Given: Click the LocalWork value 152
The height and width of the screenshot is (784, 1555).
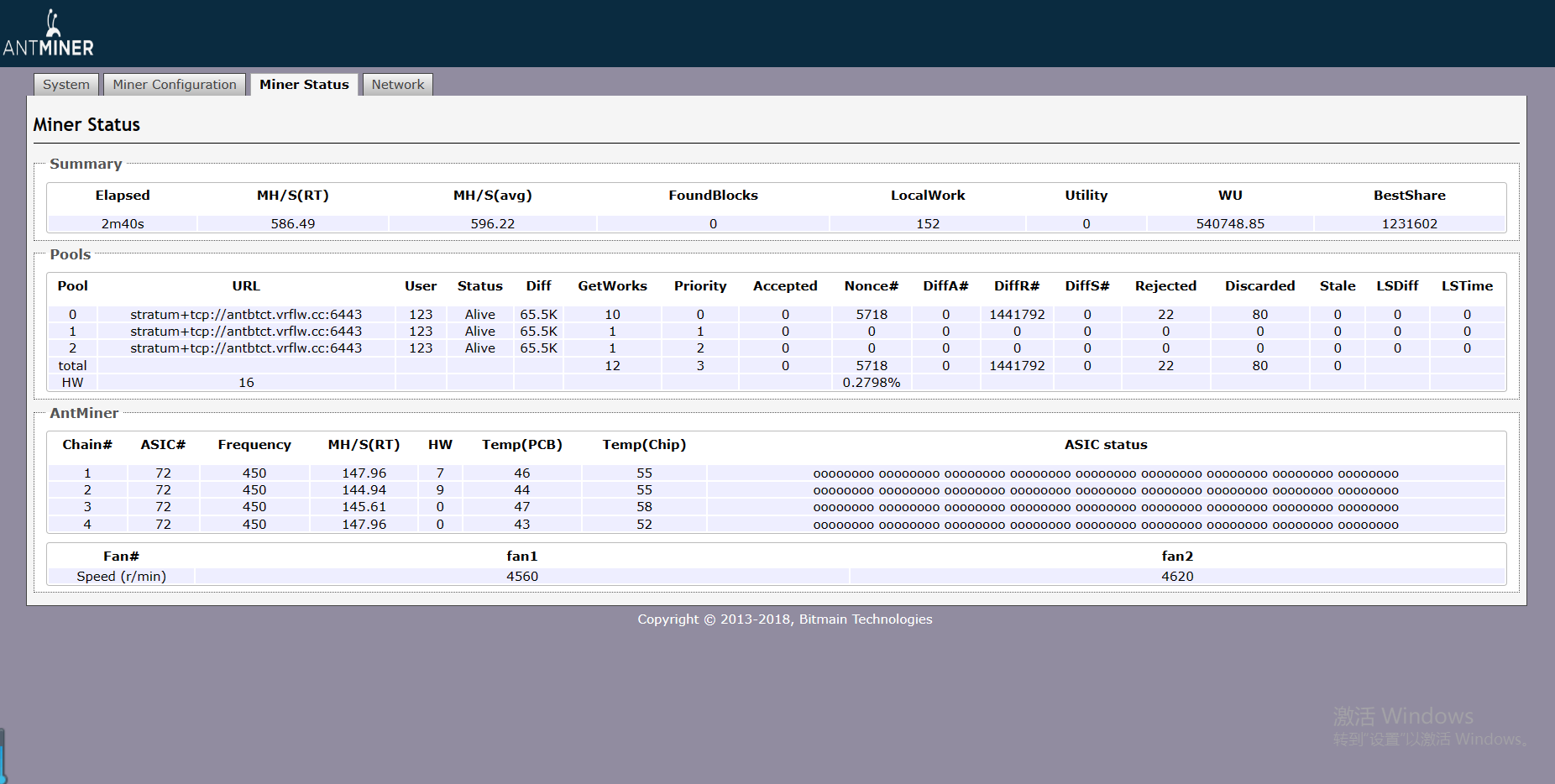Looking at the screenshot, I should point(928,224).
